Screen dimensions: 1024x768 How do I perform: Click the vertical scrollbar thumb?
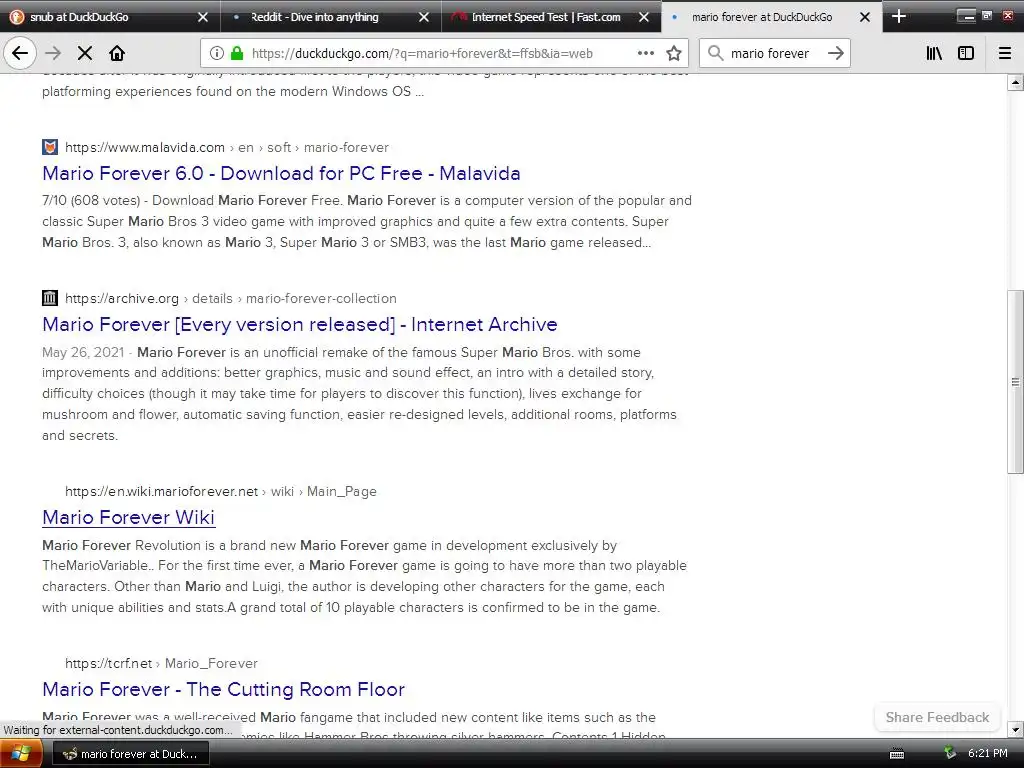pyautogui.click(x=1015, y=381)
